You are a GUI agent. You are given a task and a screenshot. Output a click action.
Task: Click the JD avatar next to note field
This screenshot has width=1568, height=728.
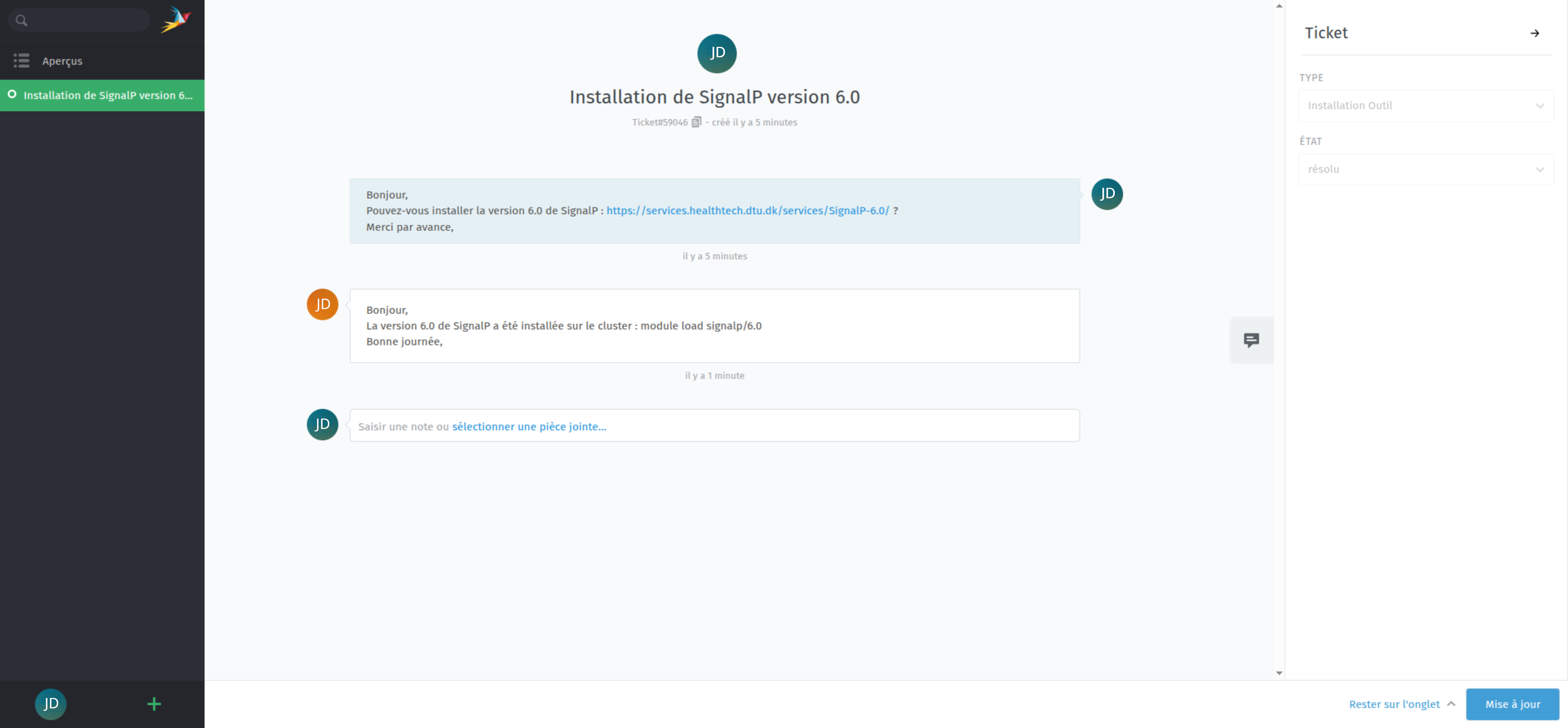(x=323, y=425)
